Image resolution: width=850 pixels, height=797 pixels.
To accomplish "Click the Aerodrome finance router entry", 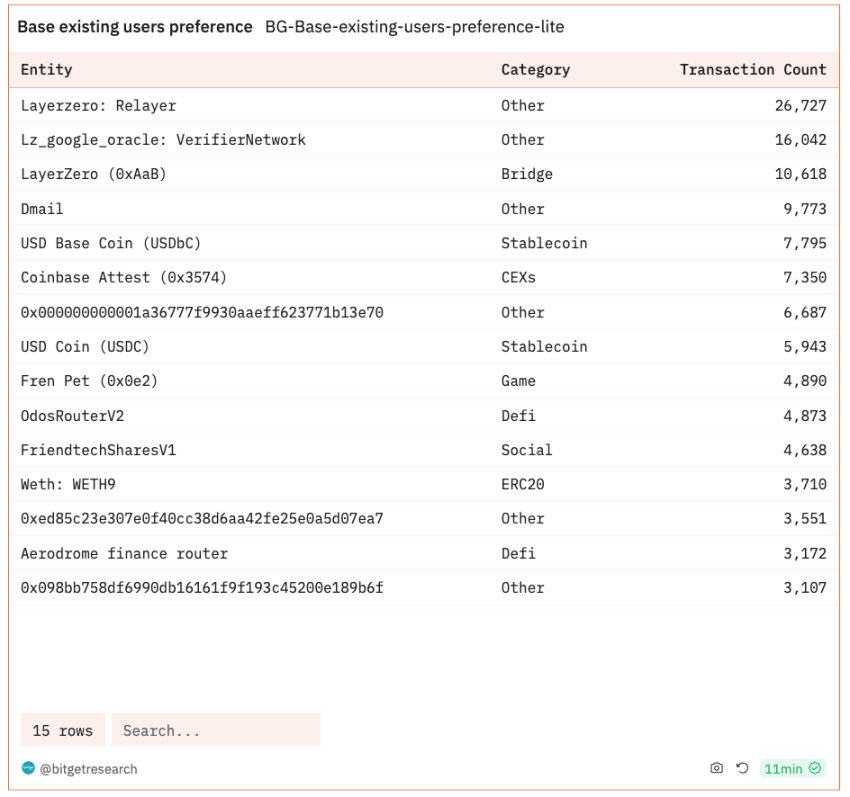I will (124, 553).
